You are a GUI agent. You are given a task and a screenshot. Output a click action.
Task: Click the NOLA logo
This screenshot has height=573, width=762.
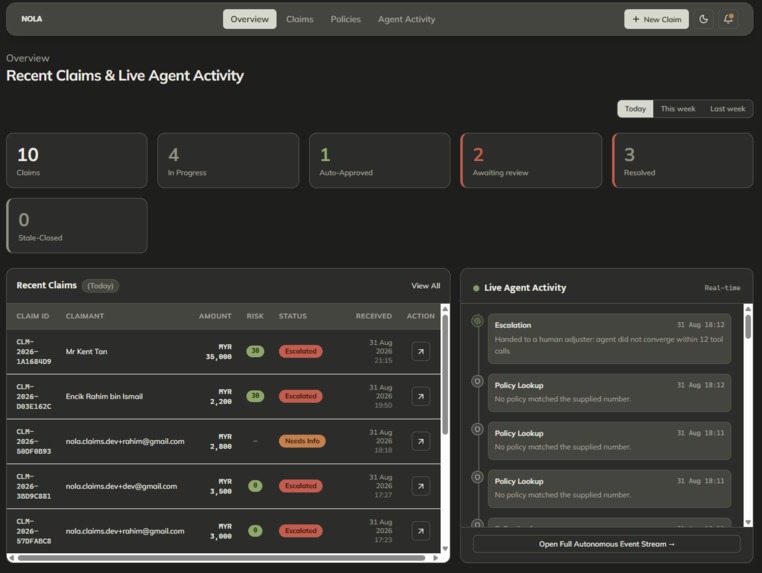pyautogui.click(x=32, y=19)
